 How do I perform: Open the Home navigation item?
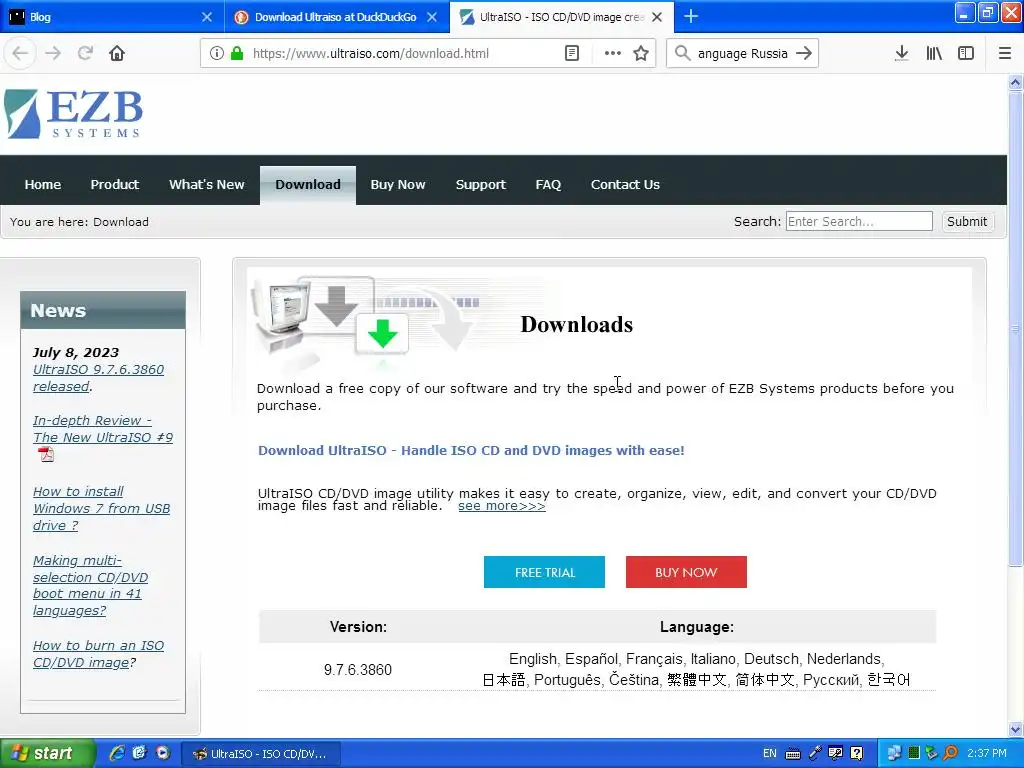point(42,184)
